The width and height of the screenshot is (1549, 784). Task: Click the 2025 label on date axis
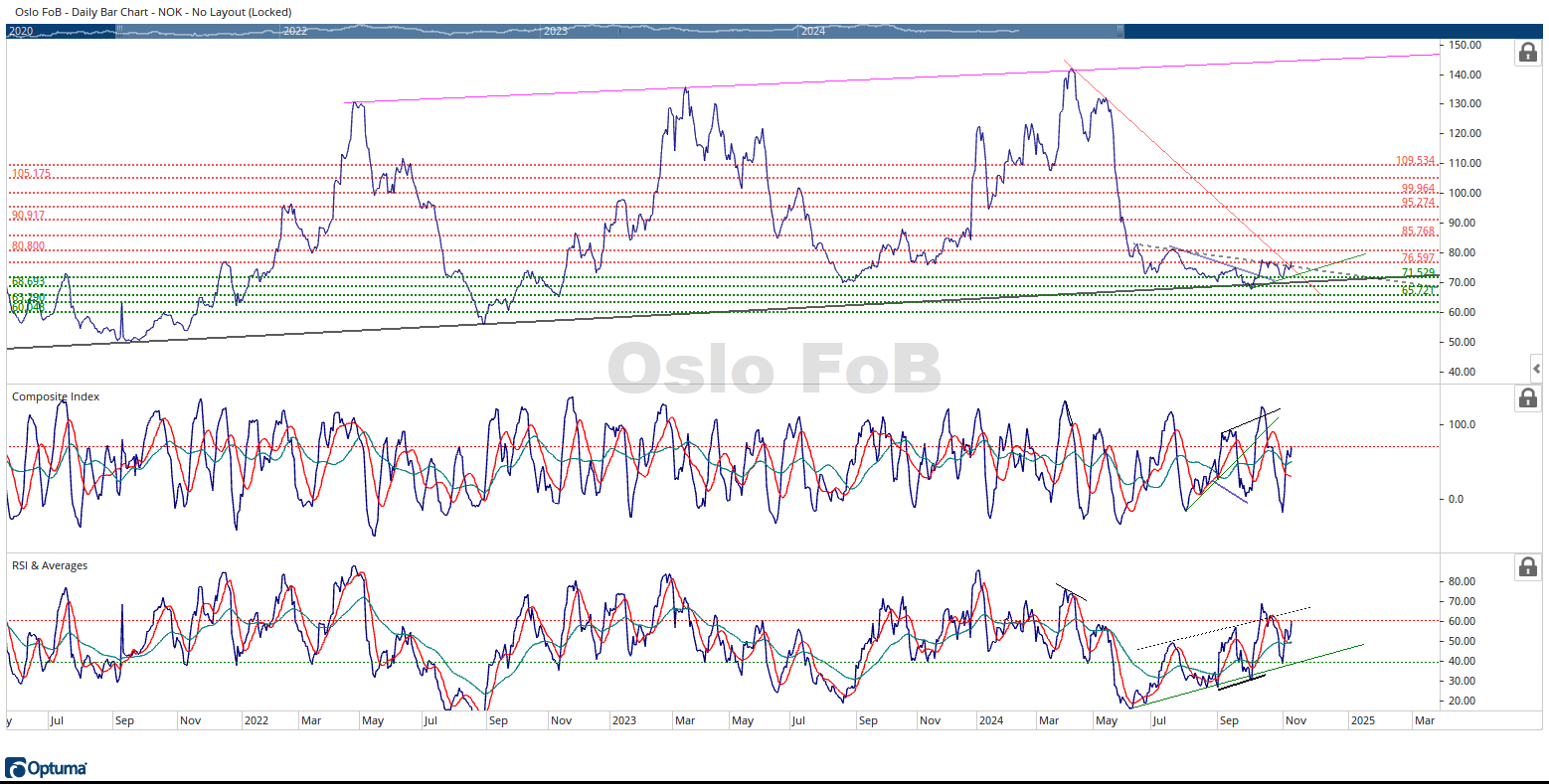point(1362,720)
